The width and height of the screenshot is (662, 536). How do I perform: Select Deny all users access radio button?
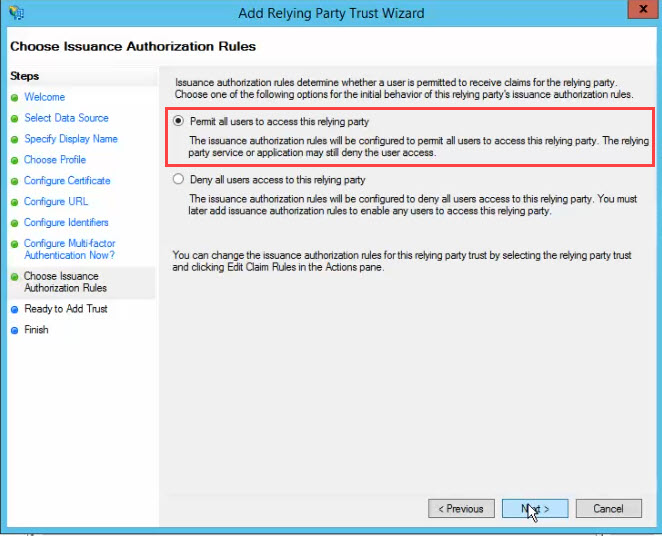(x=178, y=179)
